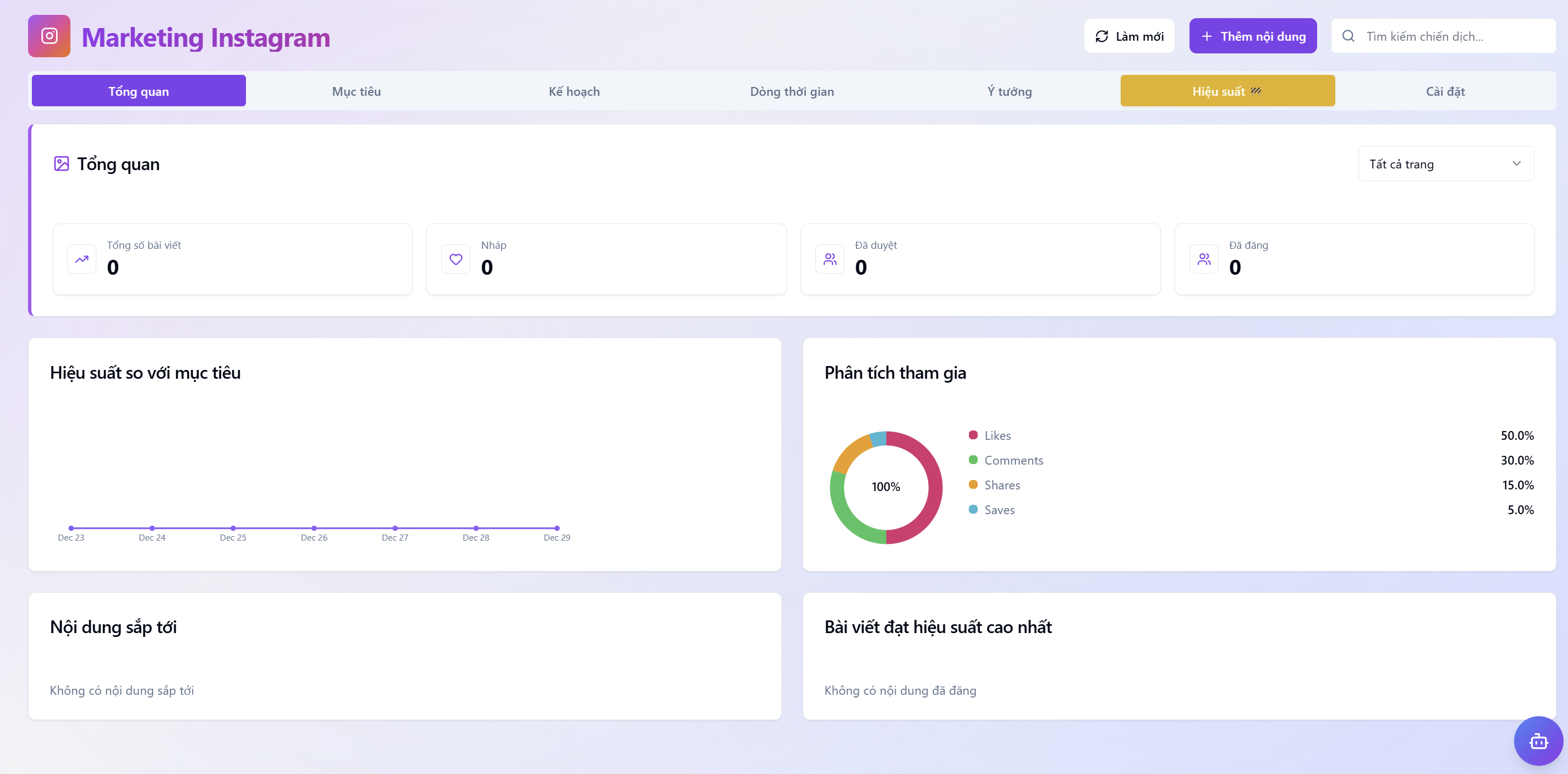This screenshot has width=1568, height=774.
Task: Click the users icon in Đã đăng card
Action: click(x=1204, y=259)
